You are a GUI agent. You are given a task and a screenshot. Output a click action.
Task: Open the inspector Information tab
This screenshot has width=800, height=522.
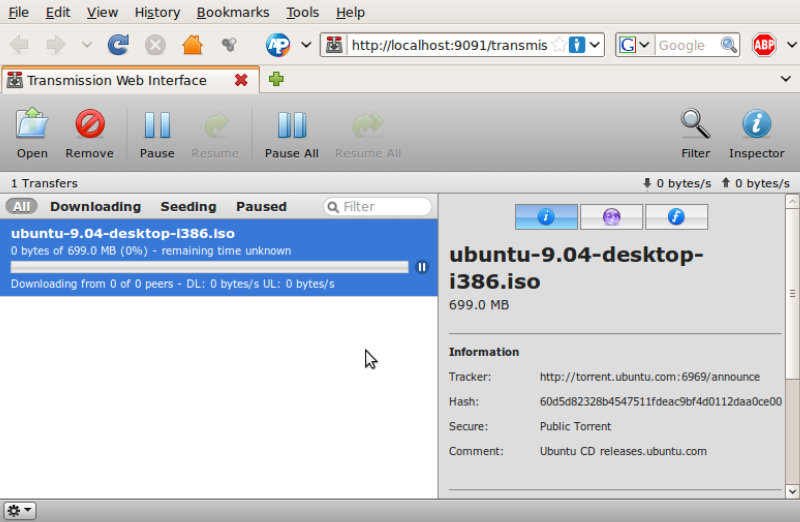pyautogui.click(x=546, y=217)
